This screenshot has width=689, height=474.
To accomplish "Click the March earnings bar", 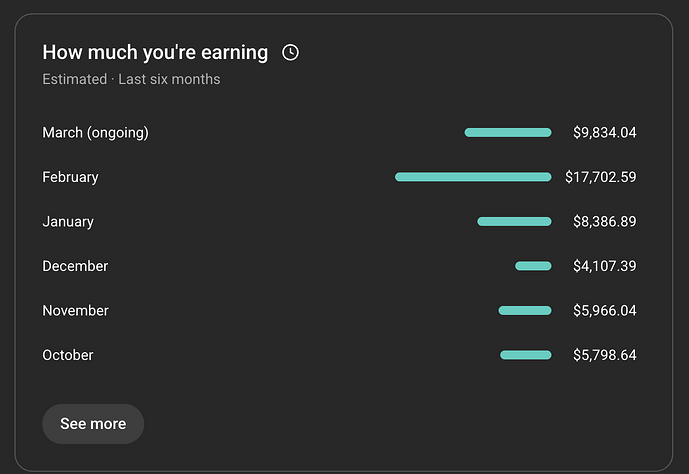I will tap(508, 133).
